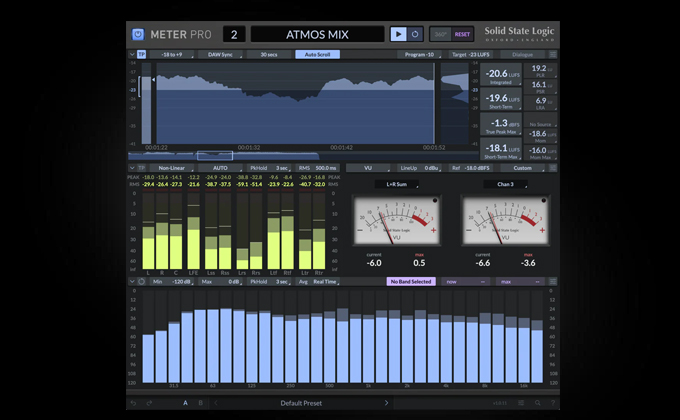Click the Ltf channel meter bar
The height and width of the screenshot is (420, 680).
coord(274,231)
